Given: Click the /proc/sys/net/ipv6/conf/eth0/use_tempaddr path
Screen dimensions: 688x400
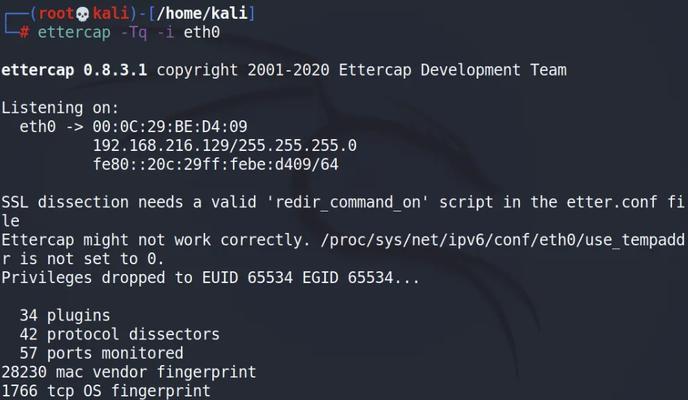Looking at the screenshot, I should coord(503,240).
